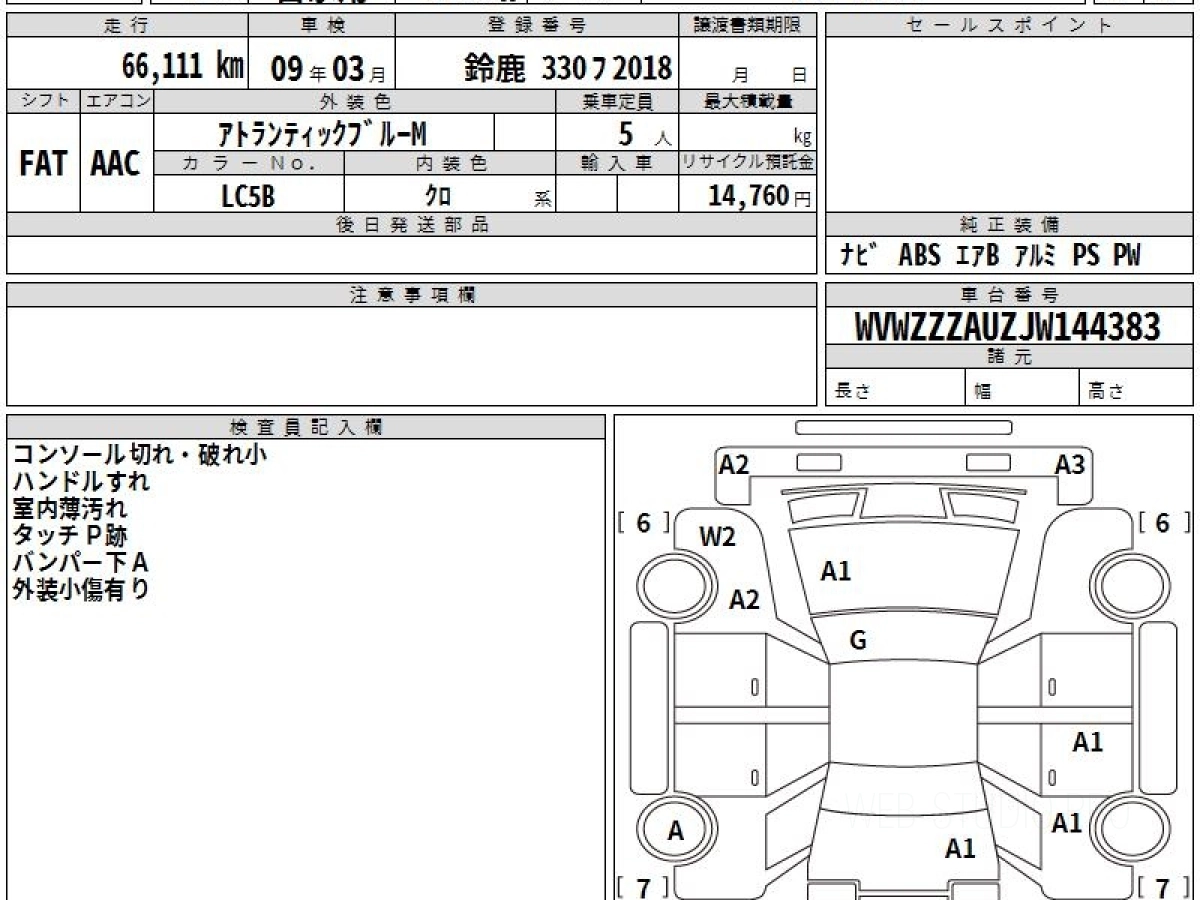Click the A2 mark below W2
1200x900 pixels.
744,600
